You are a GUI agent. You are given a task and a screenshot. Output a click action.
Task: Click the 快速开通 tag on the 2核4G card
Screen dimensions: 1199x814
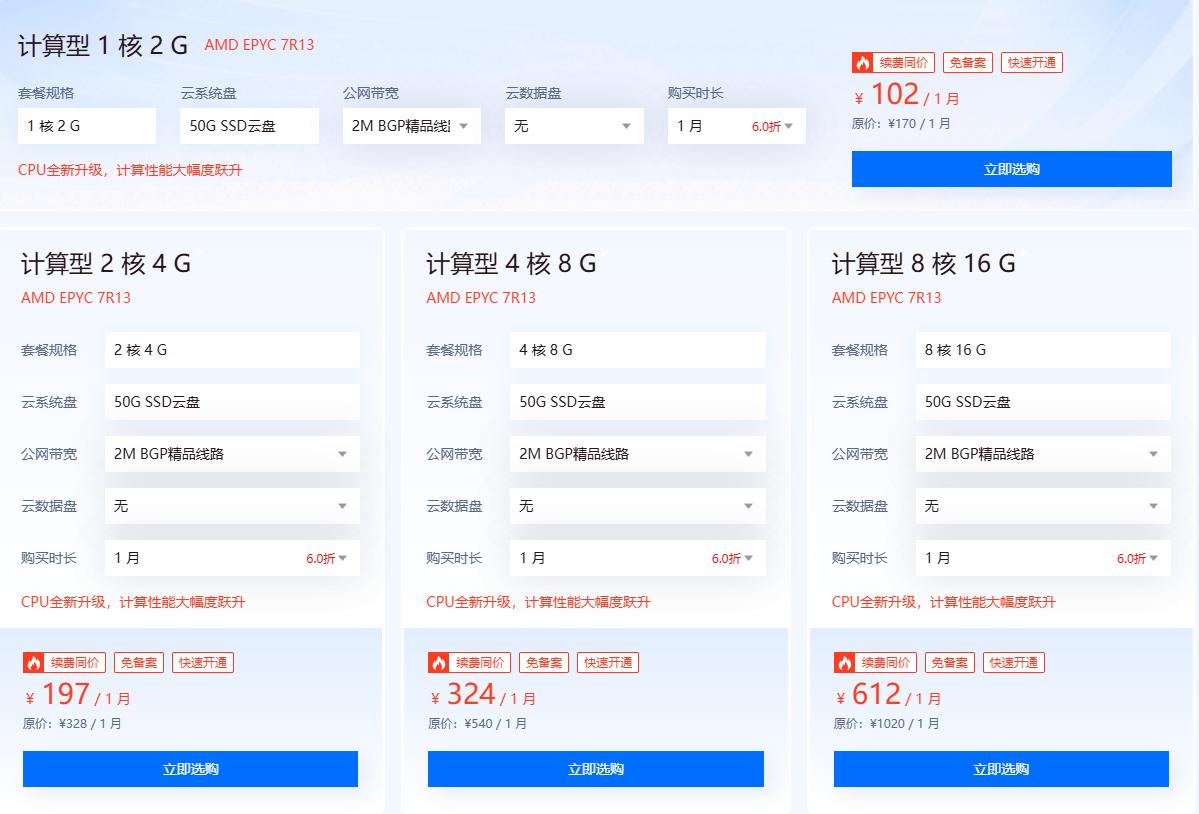pos(203,662)
